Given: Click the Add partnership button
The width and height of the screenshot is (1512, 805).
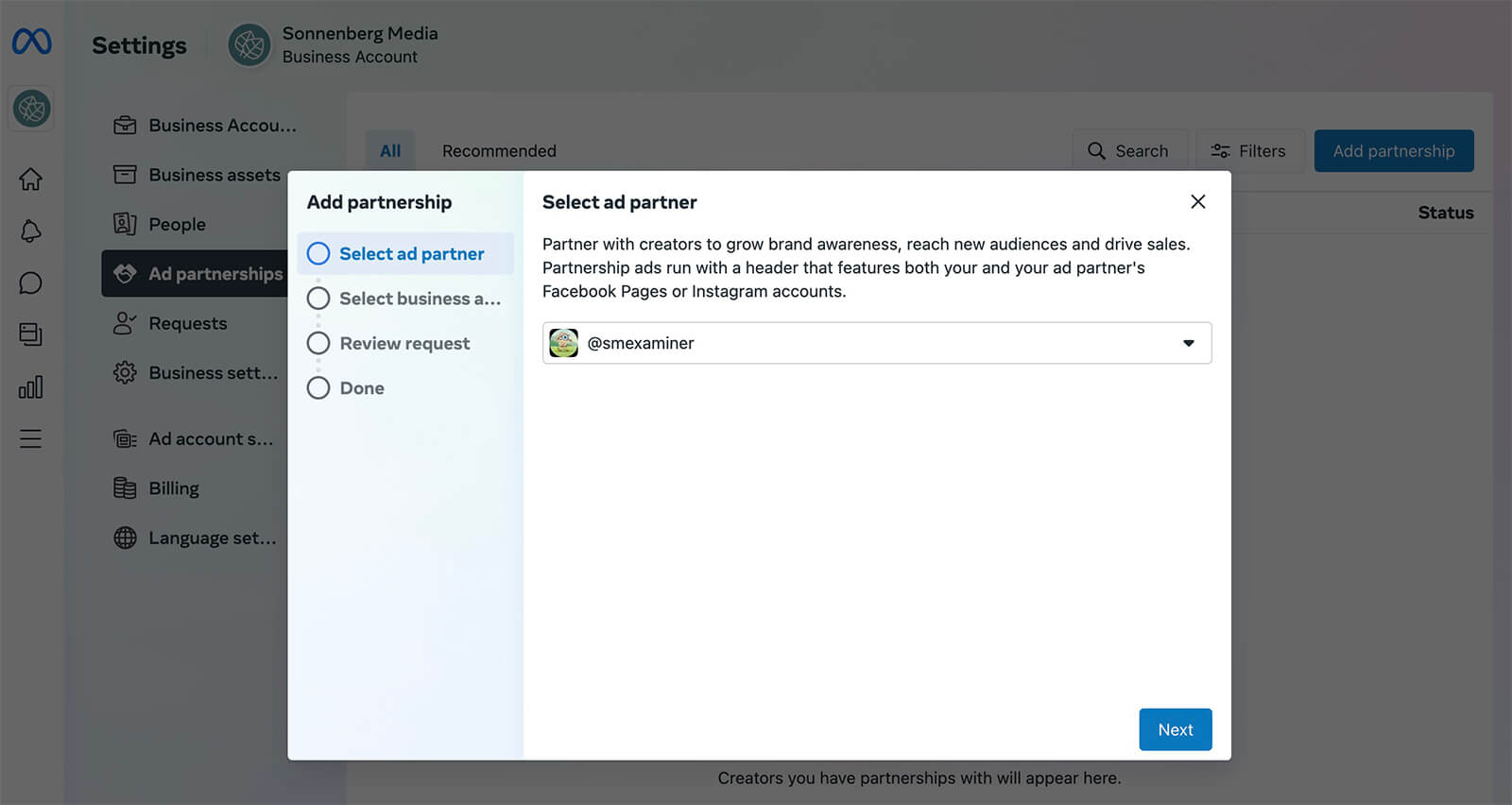Looking at the screenshot, I should [x=1393, y=151].
